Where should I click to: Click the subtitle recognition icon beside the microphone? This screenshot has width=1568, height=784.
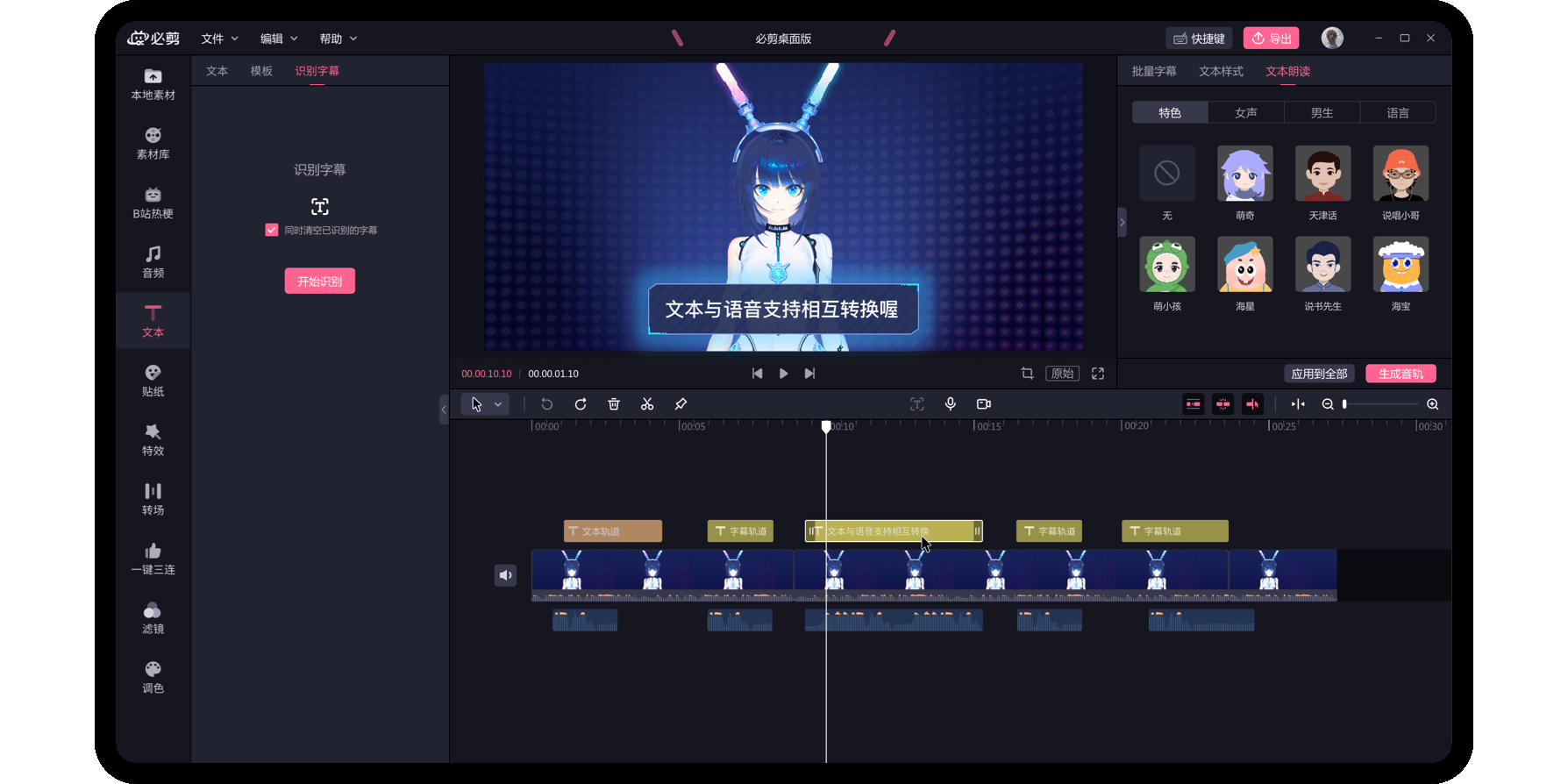917,404
